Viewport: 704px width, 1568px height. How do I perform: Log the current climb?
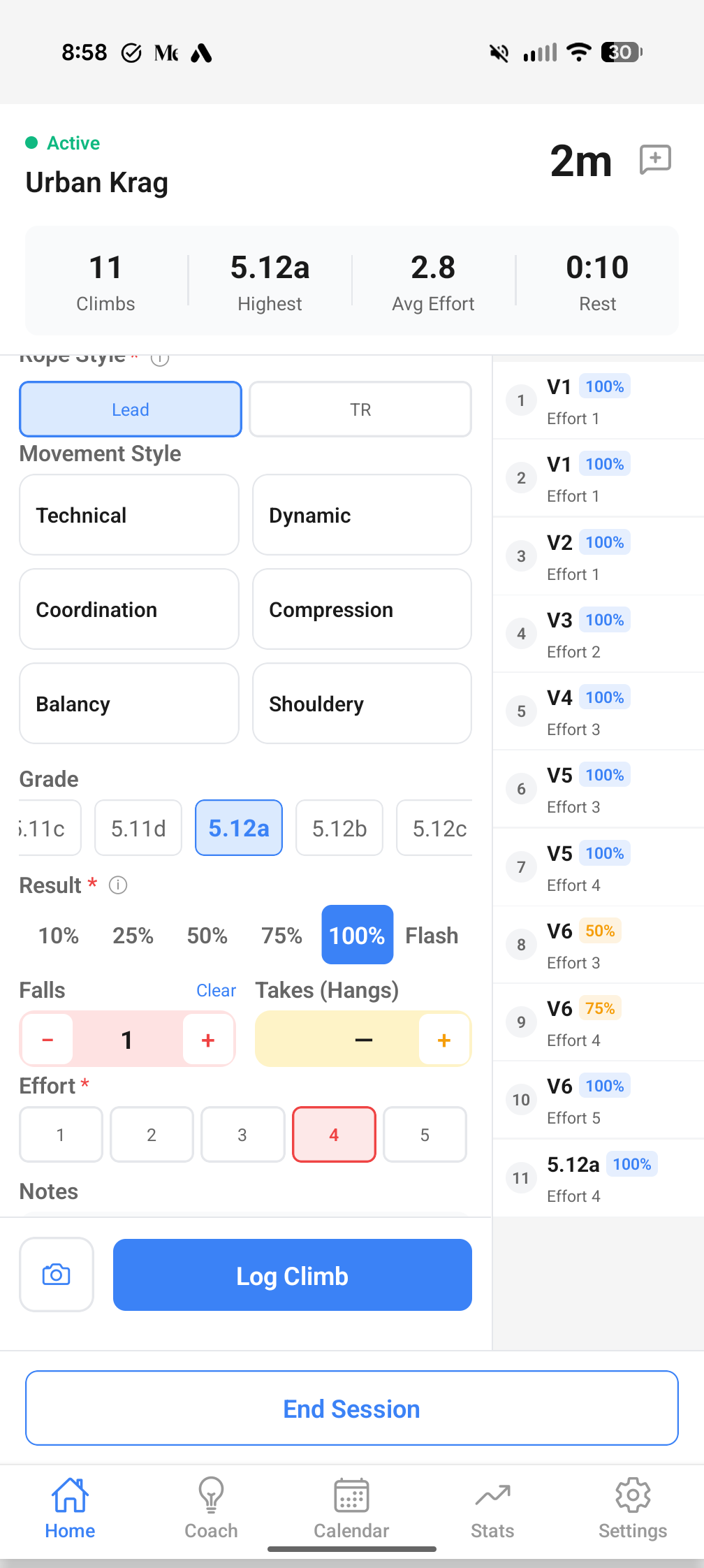292,1275
